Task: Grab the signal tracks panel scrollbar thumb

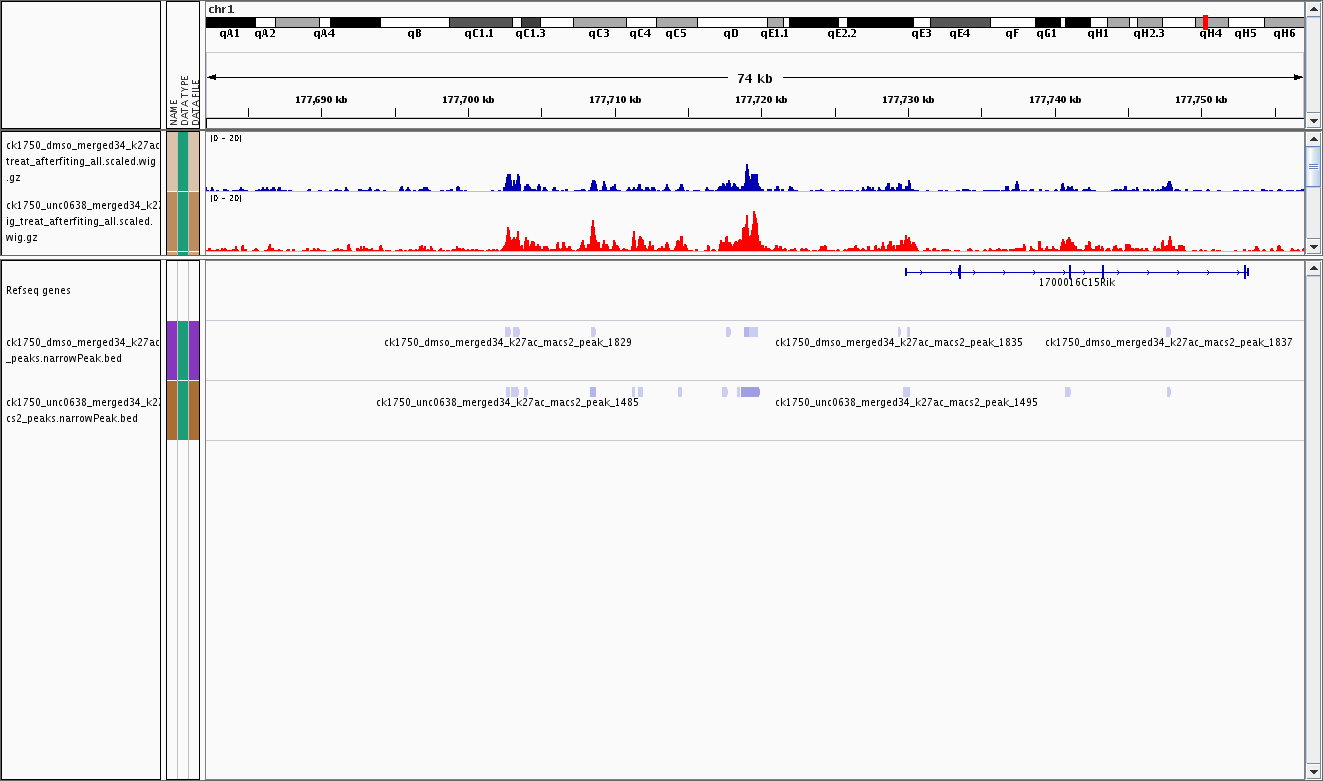Action: (x=1313, y=167)
